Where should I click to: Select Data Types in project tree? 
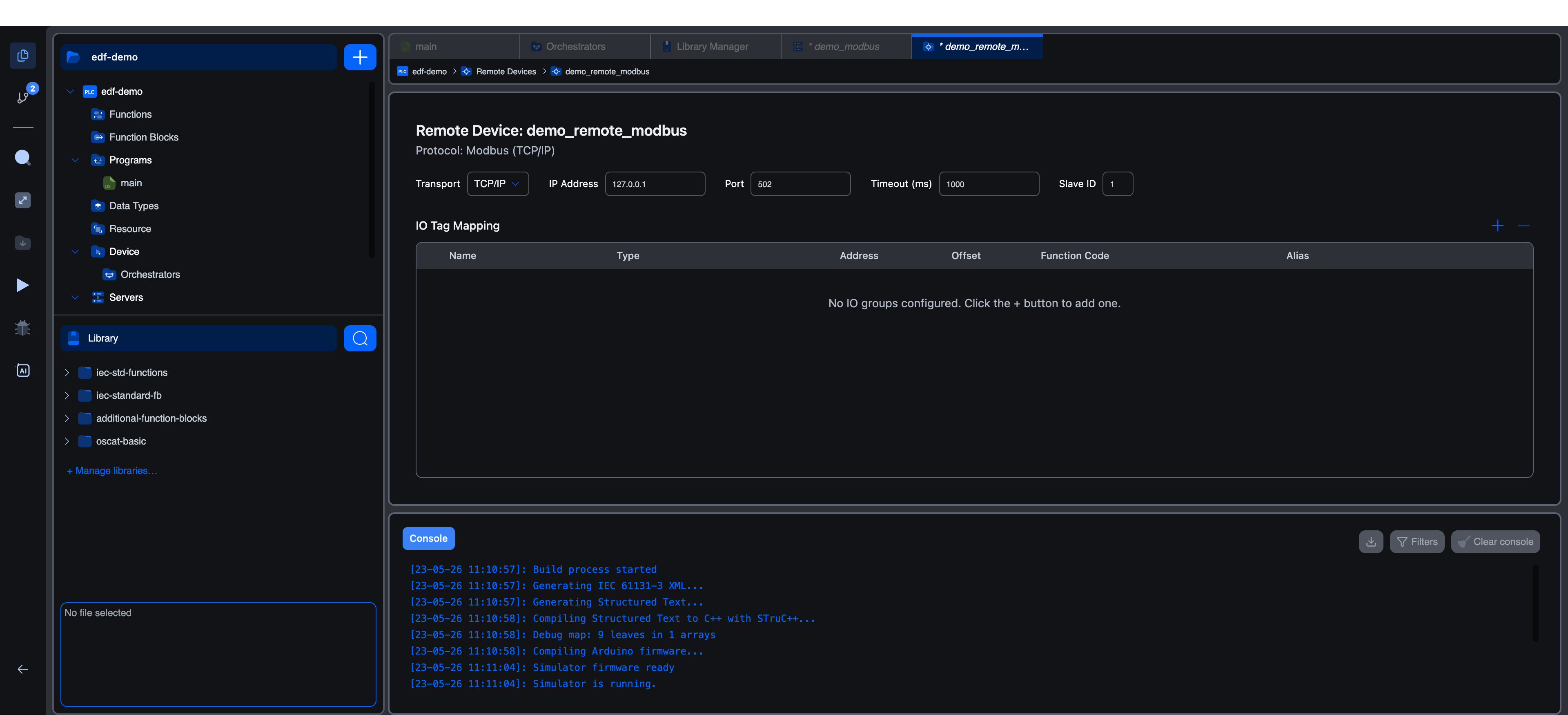[134, 206]
